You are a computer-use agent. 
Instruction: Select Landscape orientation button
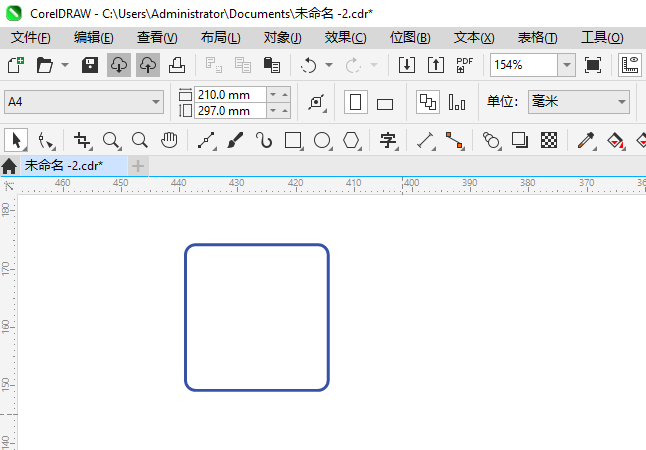pyautogui.click(x=385, y=103)
